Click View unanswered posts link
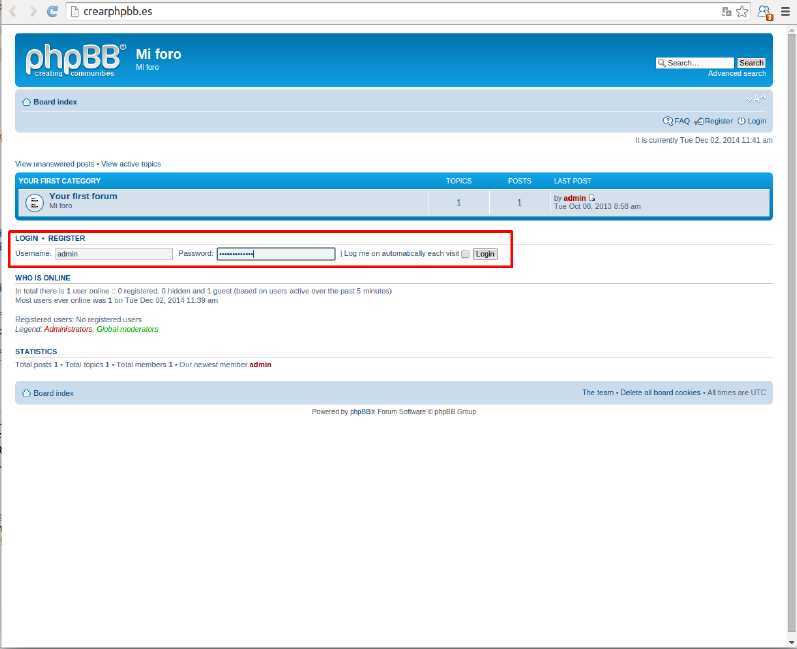The height and width of the screenshot is (649, 797). [x=55, y=164]
